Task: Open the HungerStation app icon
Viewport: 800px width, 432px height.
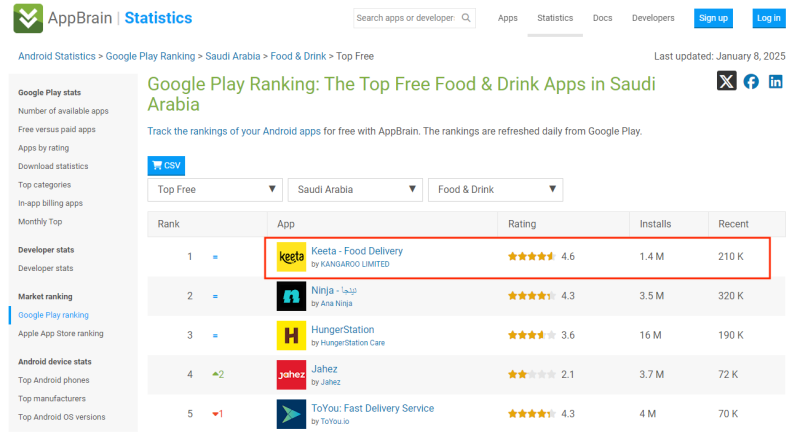Action: pos(291,335)
